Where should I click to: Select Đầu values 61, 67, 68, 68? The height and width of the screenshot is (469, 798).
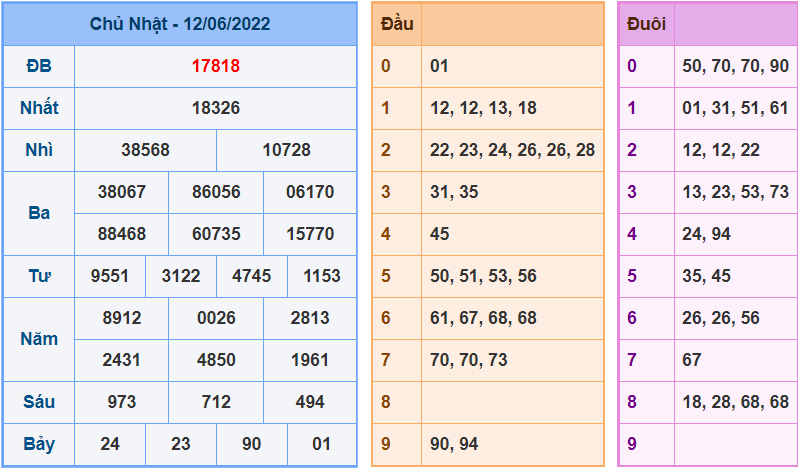483,318
